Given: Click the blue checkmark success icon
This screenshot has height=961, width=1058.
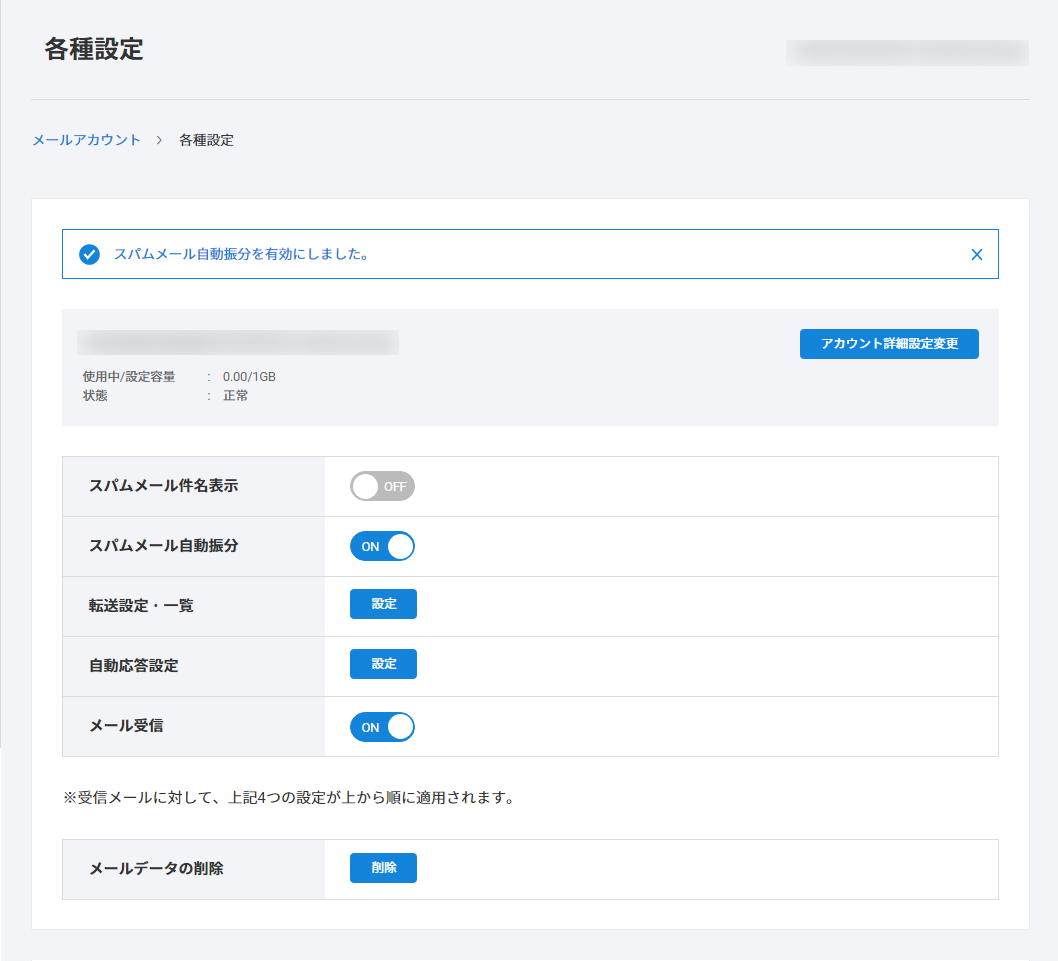Looking at the screenshot, I should [90, 254].
